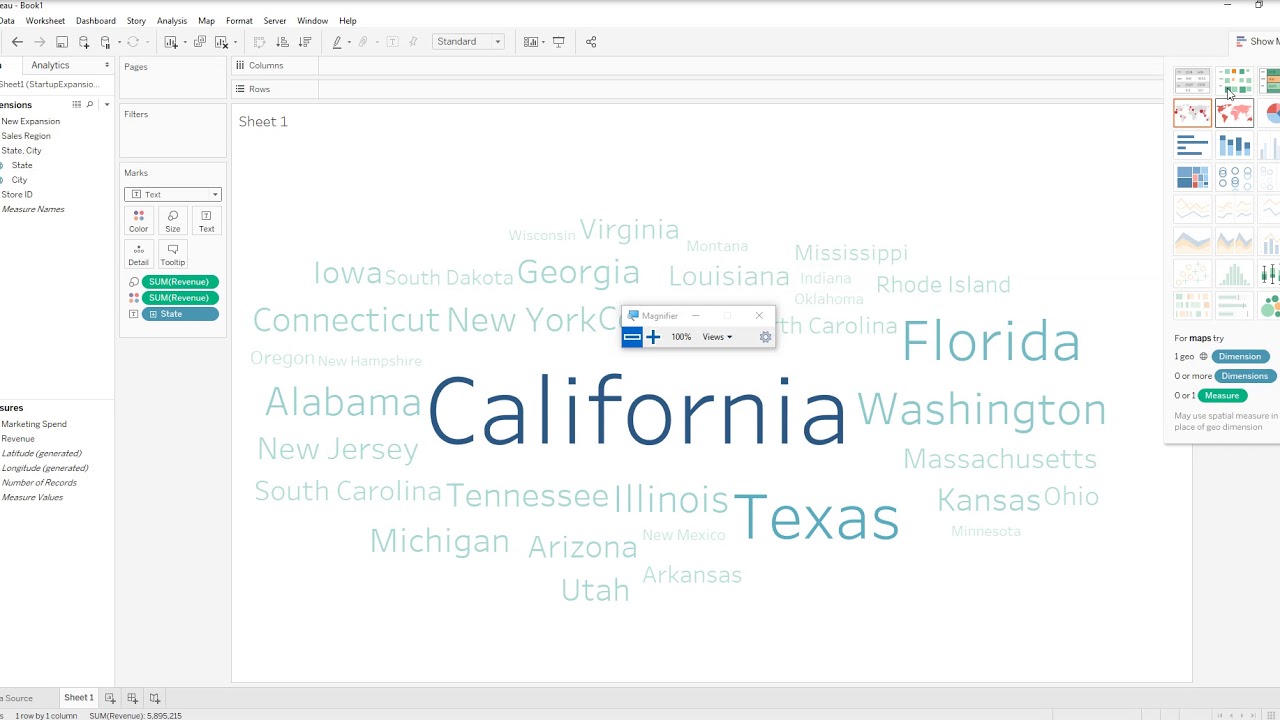1280x720 pixels.
Task: Click the California word in the cloud
Action: (x=637, y=411)
